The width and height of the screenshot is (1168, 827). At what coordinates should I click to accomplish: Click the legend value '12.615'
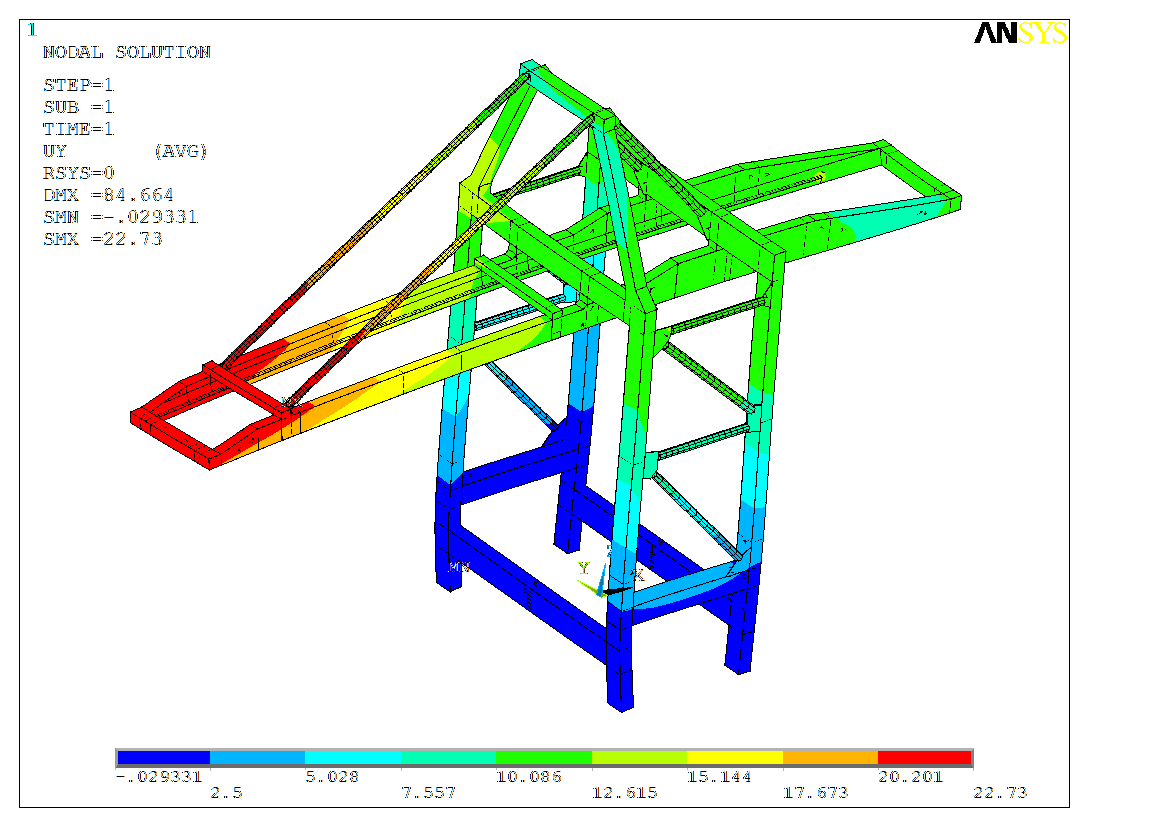click(625, 793)
